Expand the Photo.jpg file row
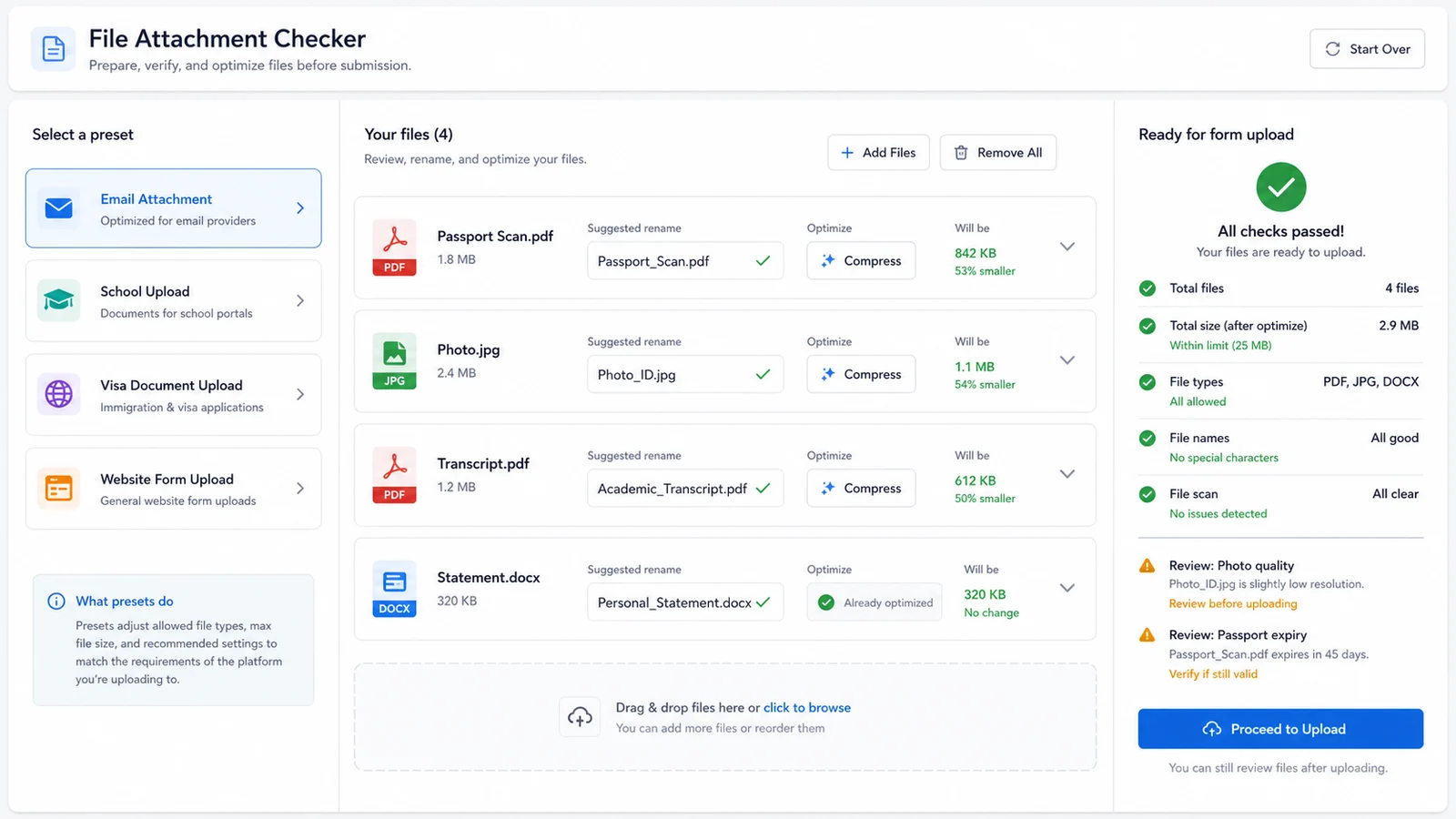The image size is (1456, 819). 1067,360
